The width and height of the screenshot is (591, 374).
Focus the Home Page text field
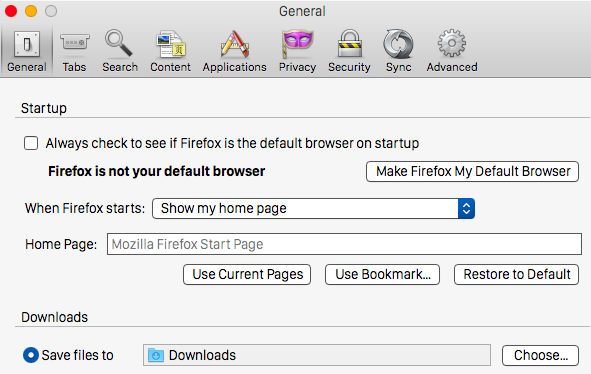[344, 244]
